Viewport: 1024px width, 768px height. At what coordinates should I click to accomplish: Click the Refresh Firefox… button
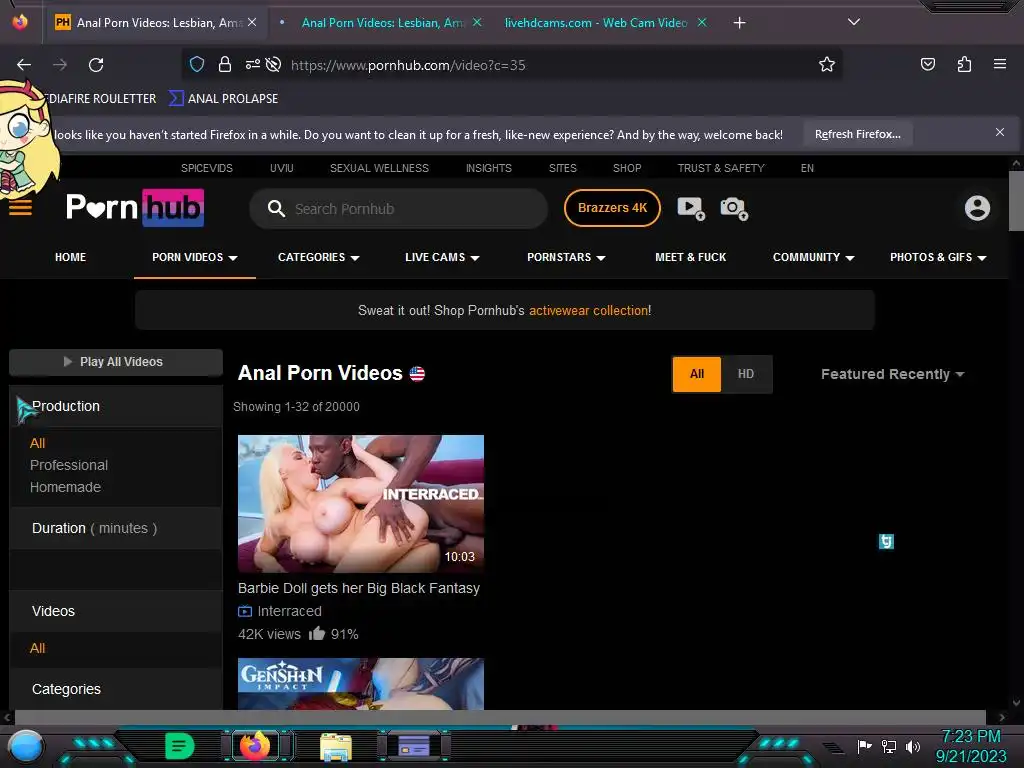pyautogui.click(x=857, y=134)
